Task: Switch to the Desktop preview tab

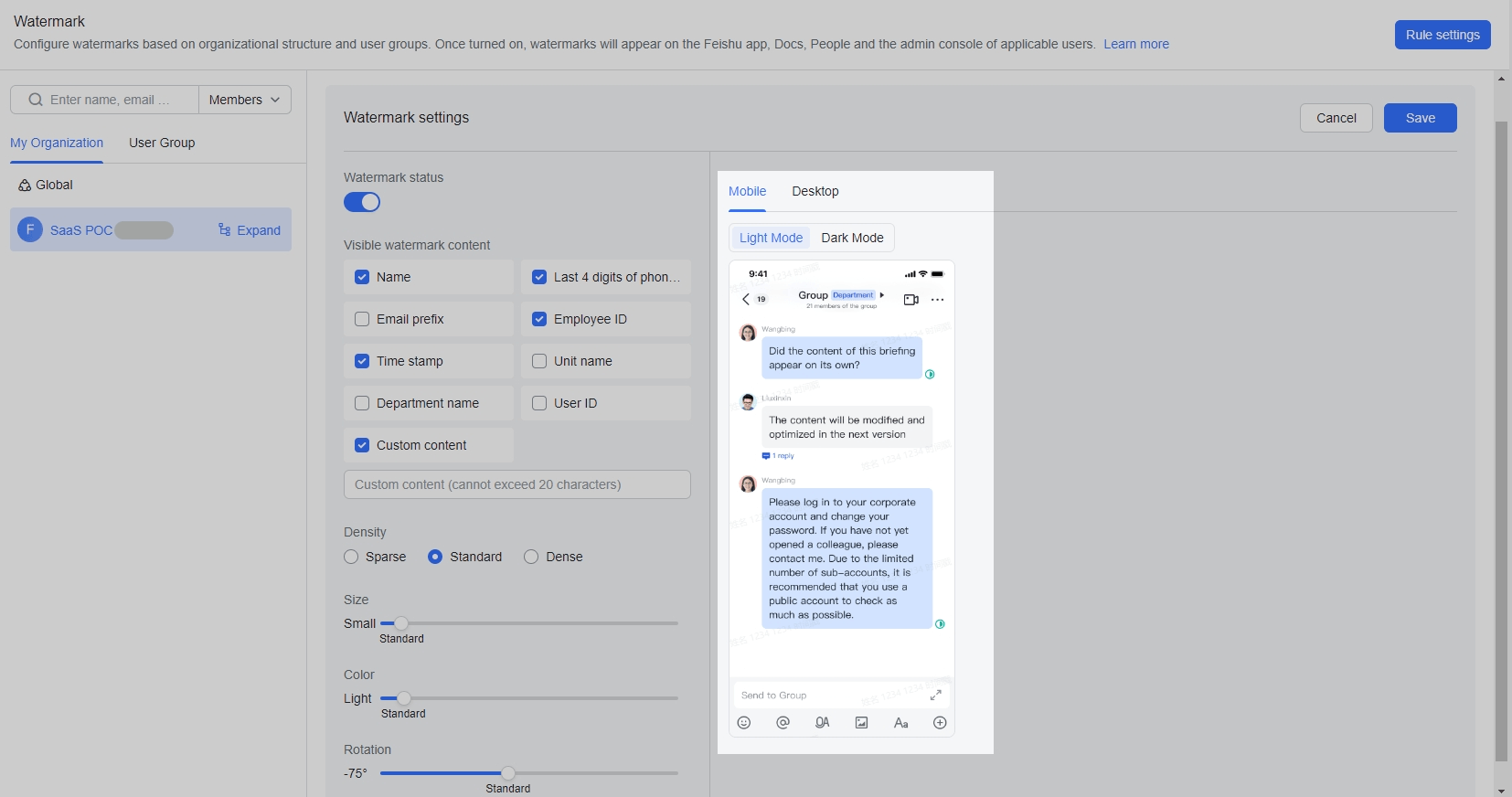Action: [x=815, y=191]
